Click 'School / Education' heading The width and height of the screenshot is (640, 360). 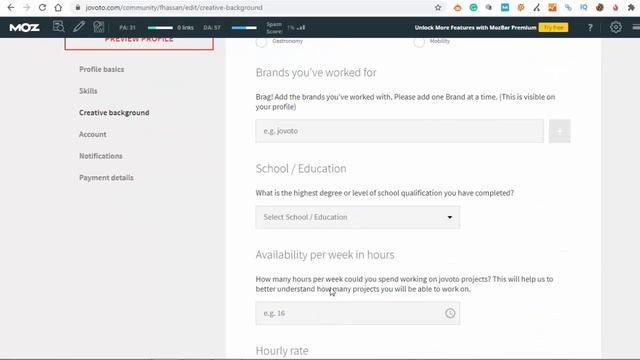(x=301, y=169)
